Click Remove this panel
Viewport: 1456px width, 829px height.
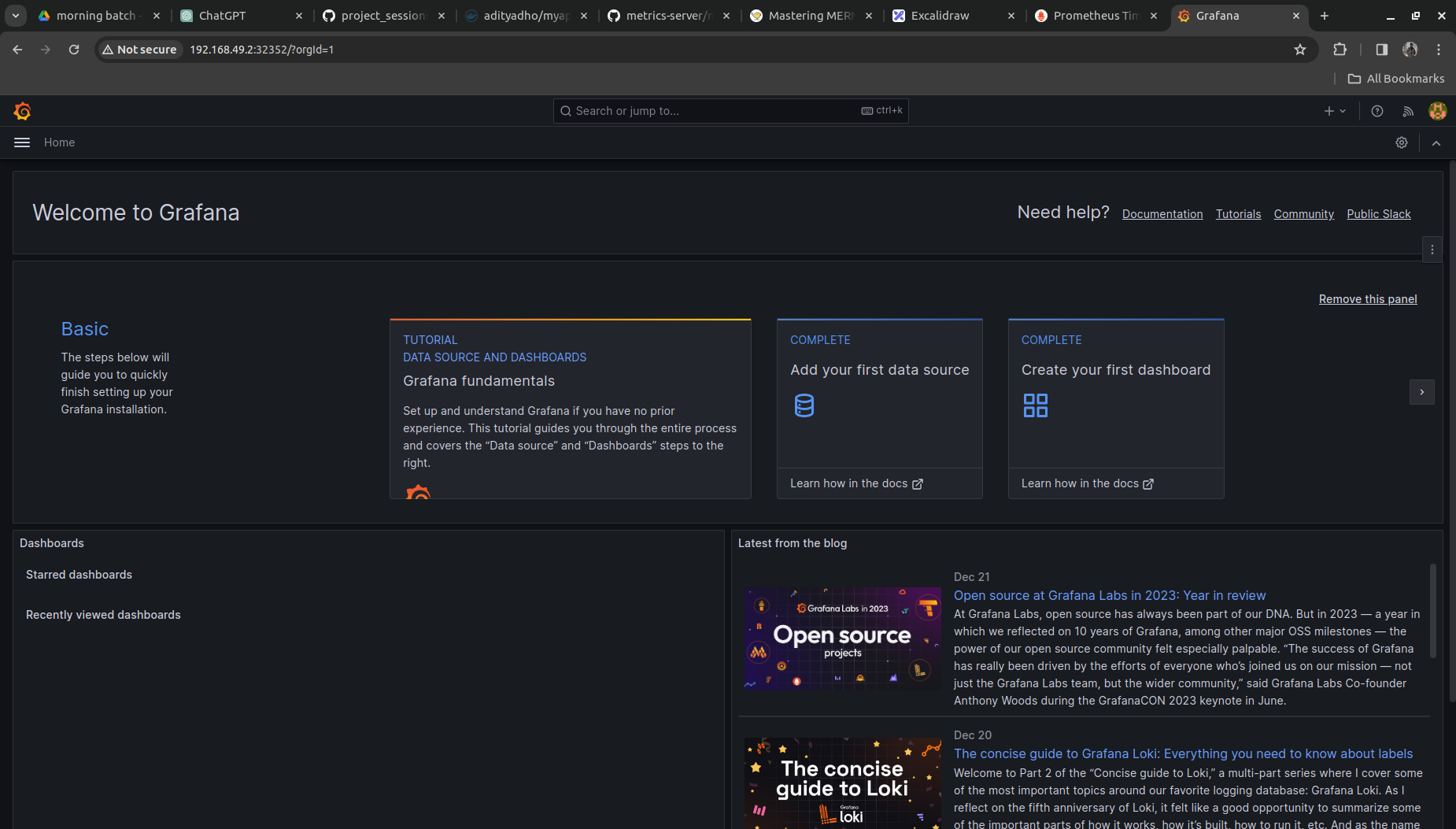(x=1368, y=299)
